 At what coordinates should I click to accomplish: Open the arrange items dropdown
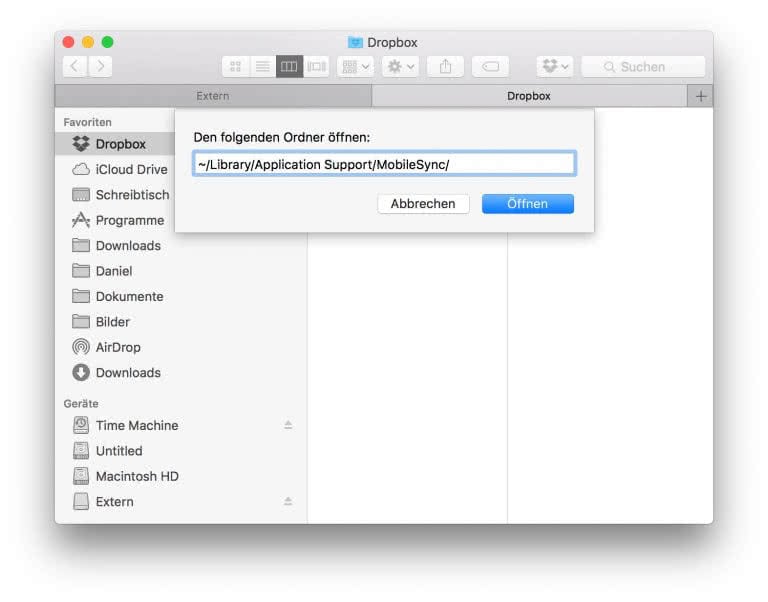355,67
